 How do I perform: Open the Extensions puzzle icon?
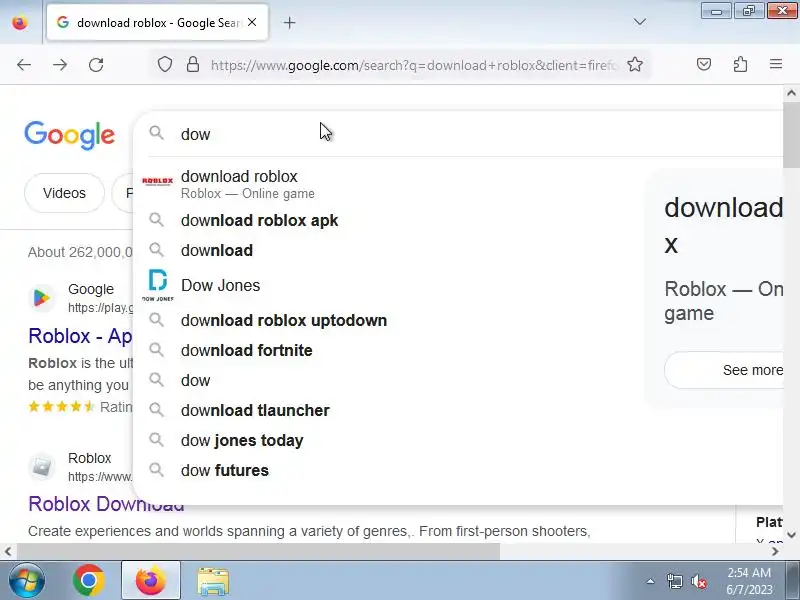(x=740, y=64)
